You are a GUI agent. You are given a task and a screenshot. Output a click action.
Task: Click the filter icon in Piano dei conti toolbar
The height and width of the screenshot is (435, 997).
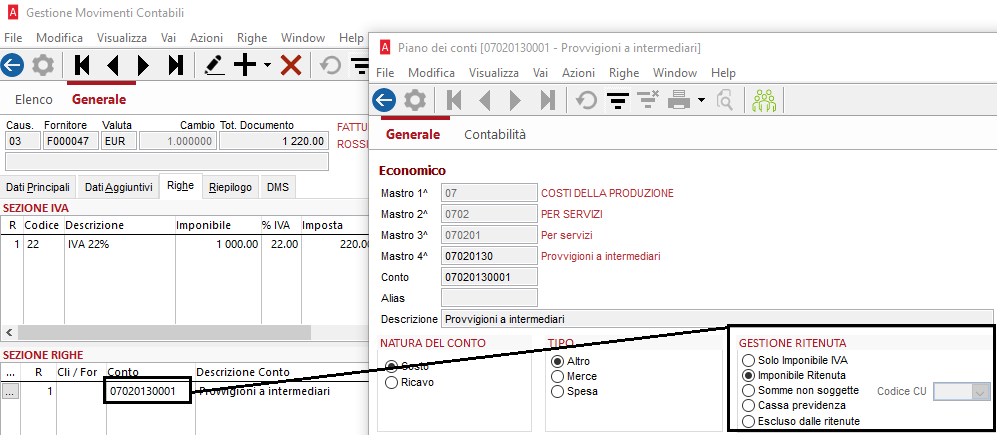click(x=617, y=100)
